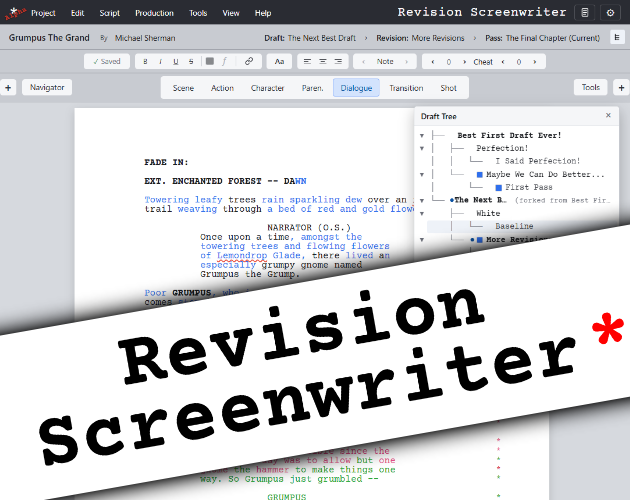Viewport: 630px width, 500px height.
Task: Decrease the second Cheat value
Action: (503, 62)
